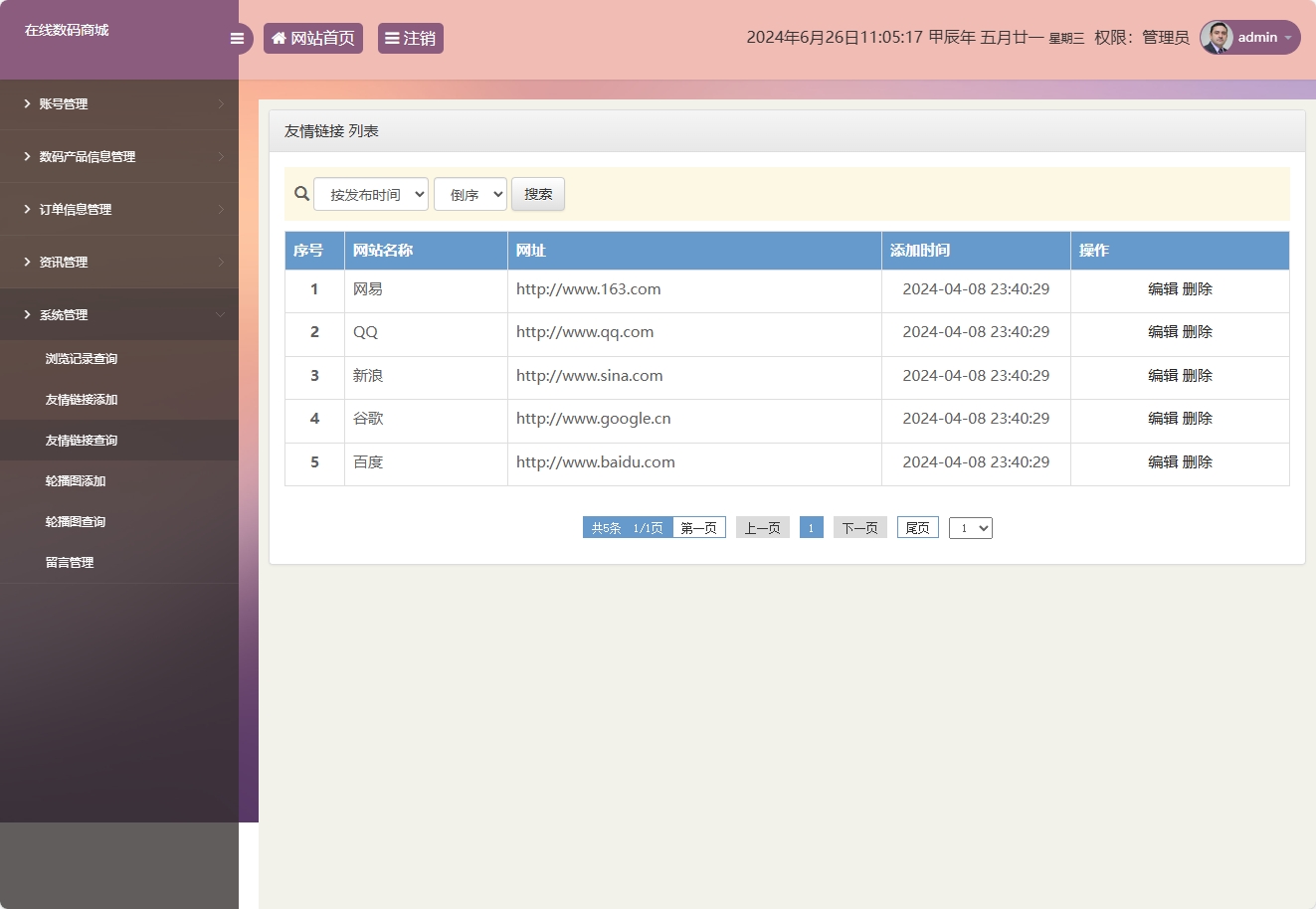1316x909 pixels.
Task: Open the 倒序 sort order dropdown
Action: 470,194
